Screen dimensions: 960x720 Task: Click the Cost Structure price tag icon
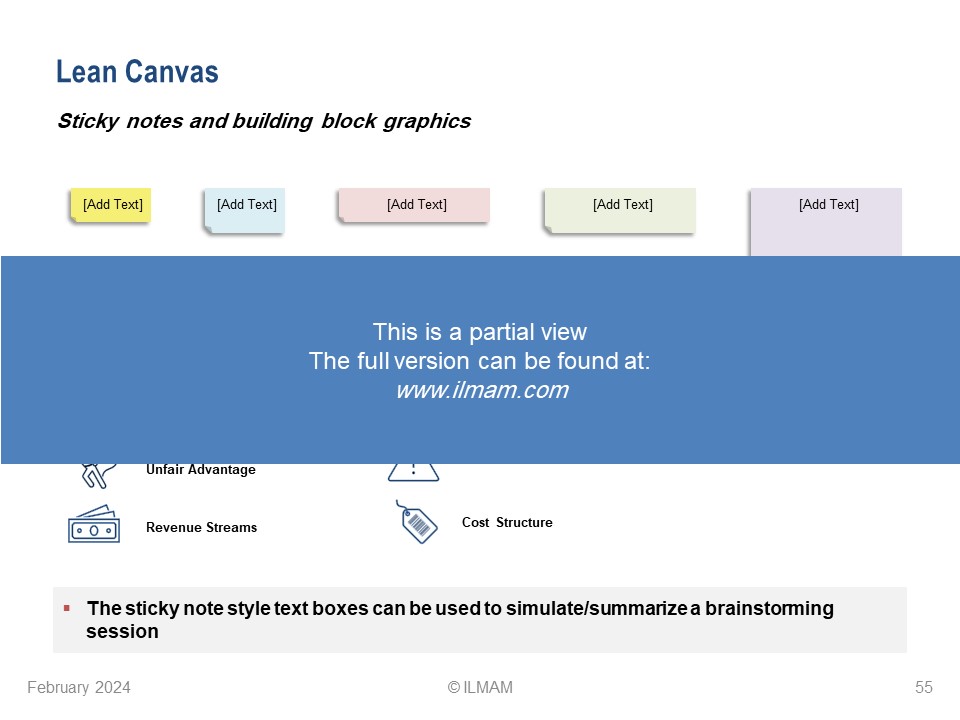[x=417, y=522]
